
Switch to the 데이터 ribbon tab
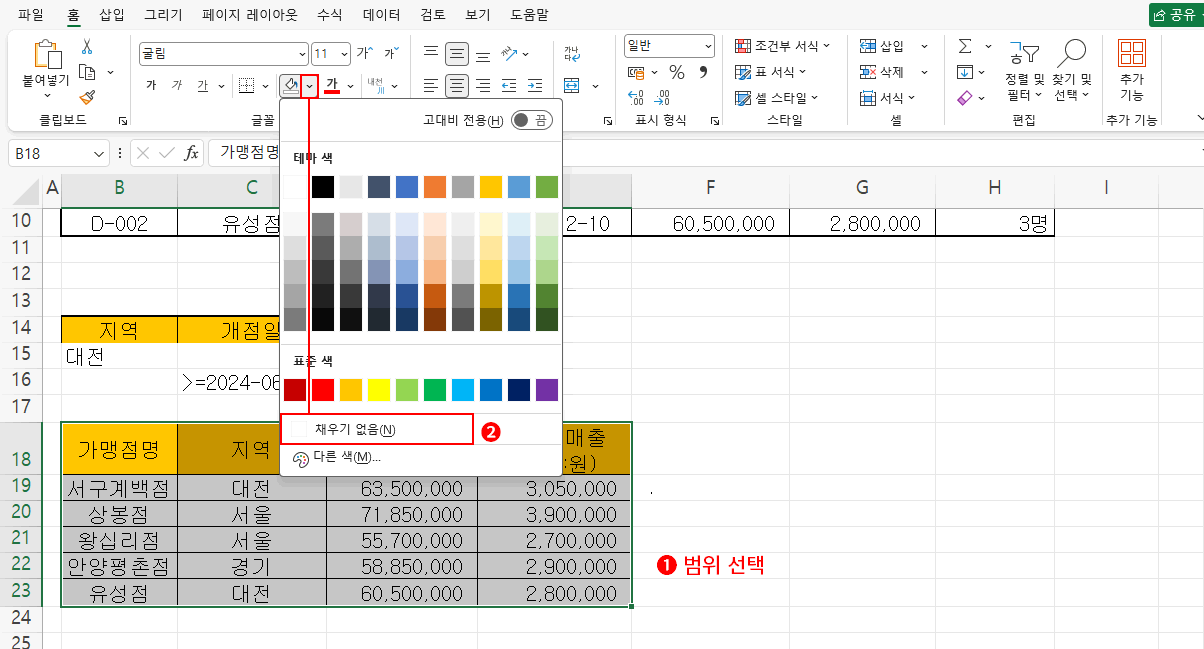click(x=382, y=15)
